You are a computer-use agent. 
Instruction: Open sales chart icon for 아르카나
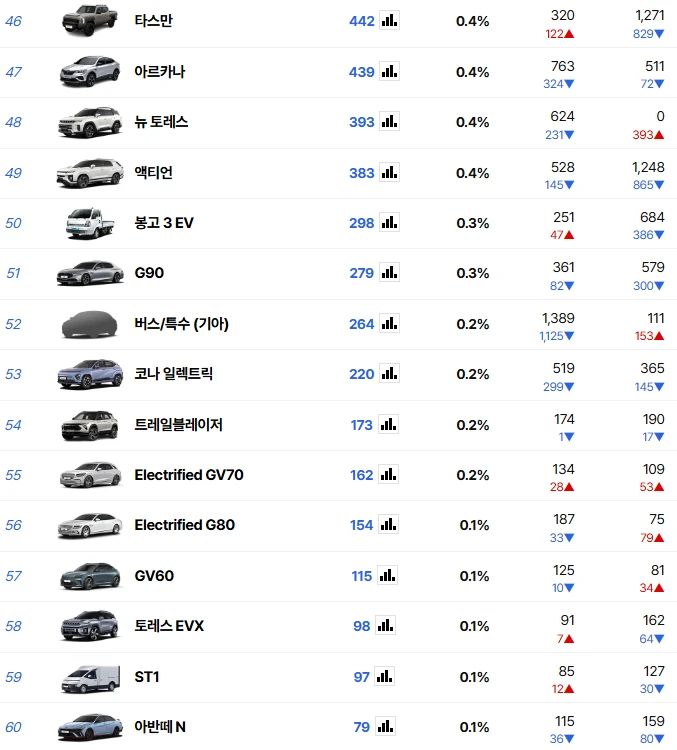[x=389, y=71]
